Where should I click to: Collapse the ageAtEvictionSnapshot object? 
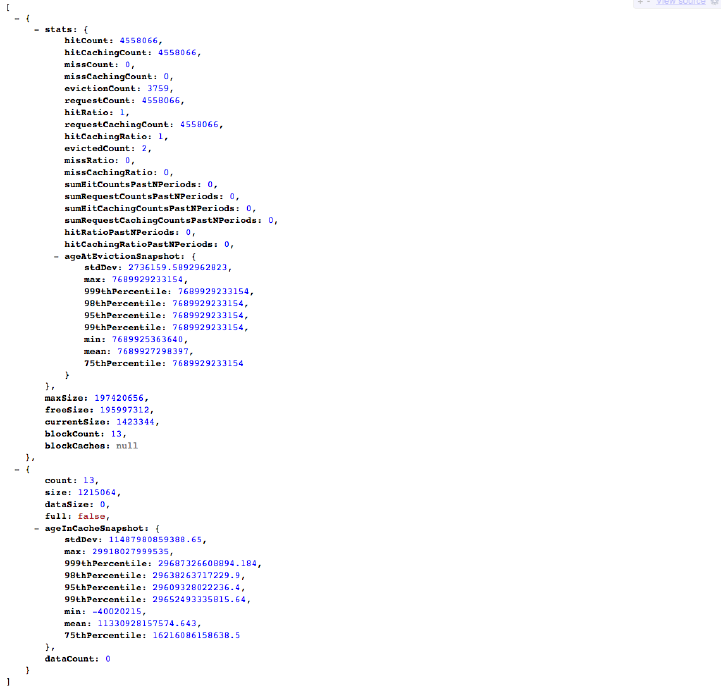(x=56, y=257)
